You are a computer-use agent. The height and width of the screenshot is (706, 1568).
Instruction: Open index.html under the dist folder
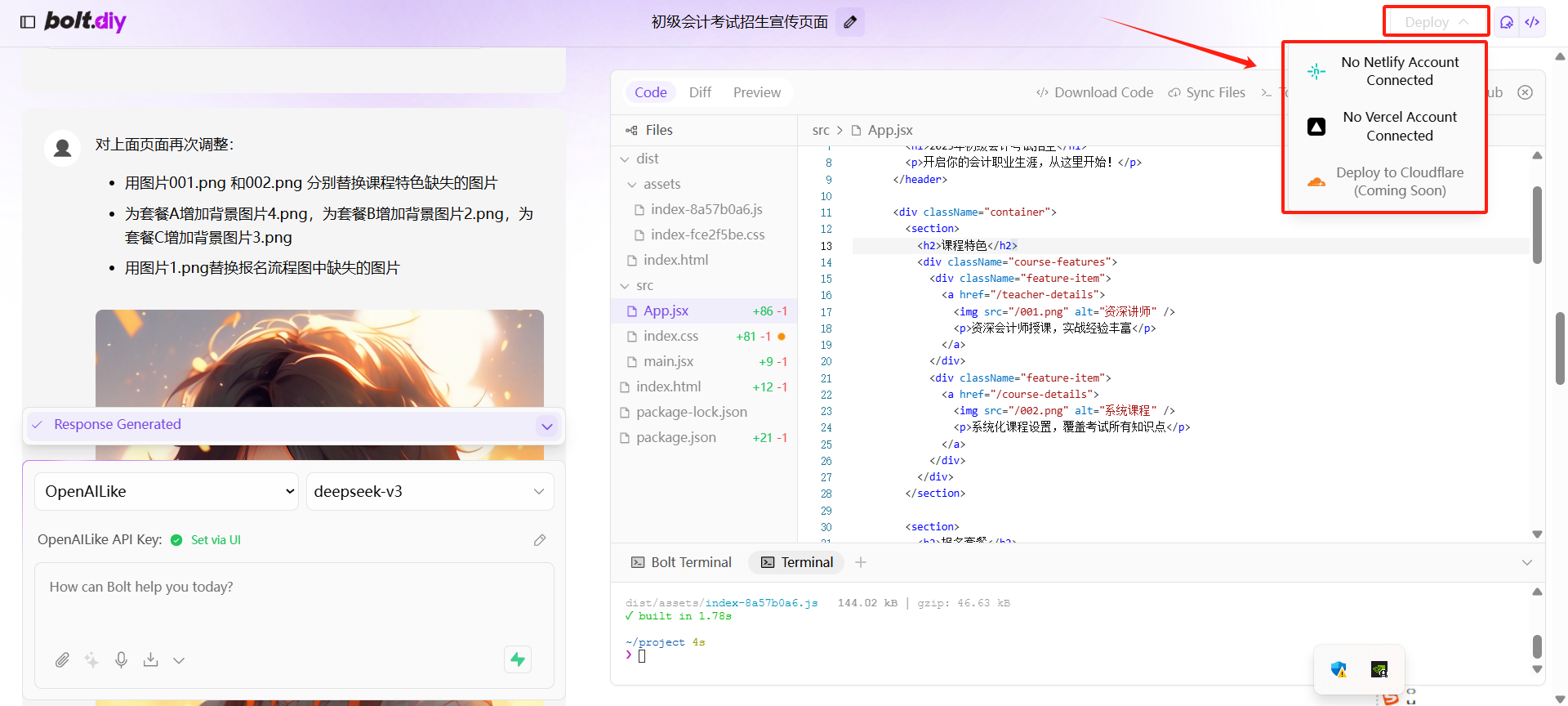coord(704,260)
